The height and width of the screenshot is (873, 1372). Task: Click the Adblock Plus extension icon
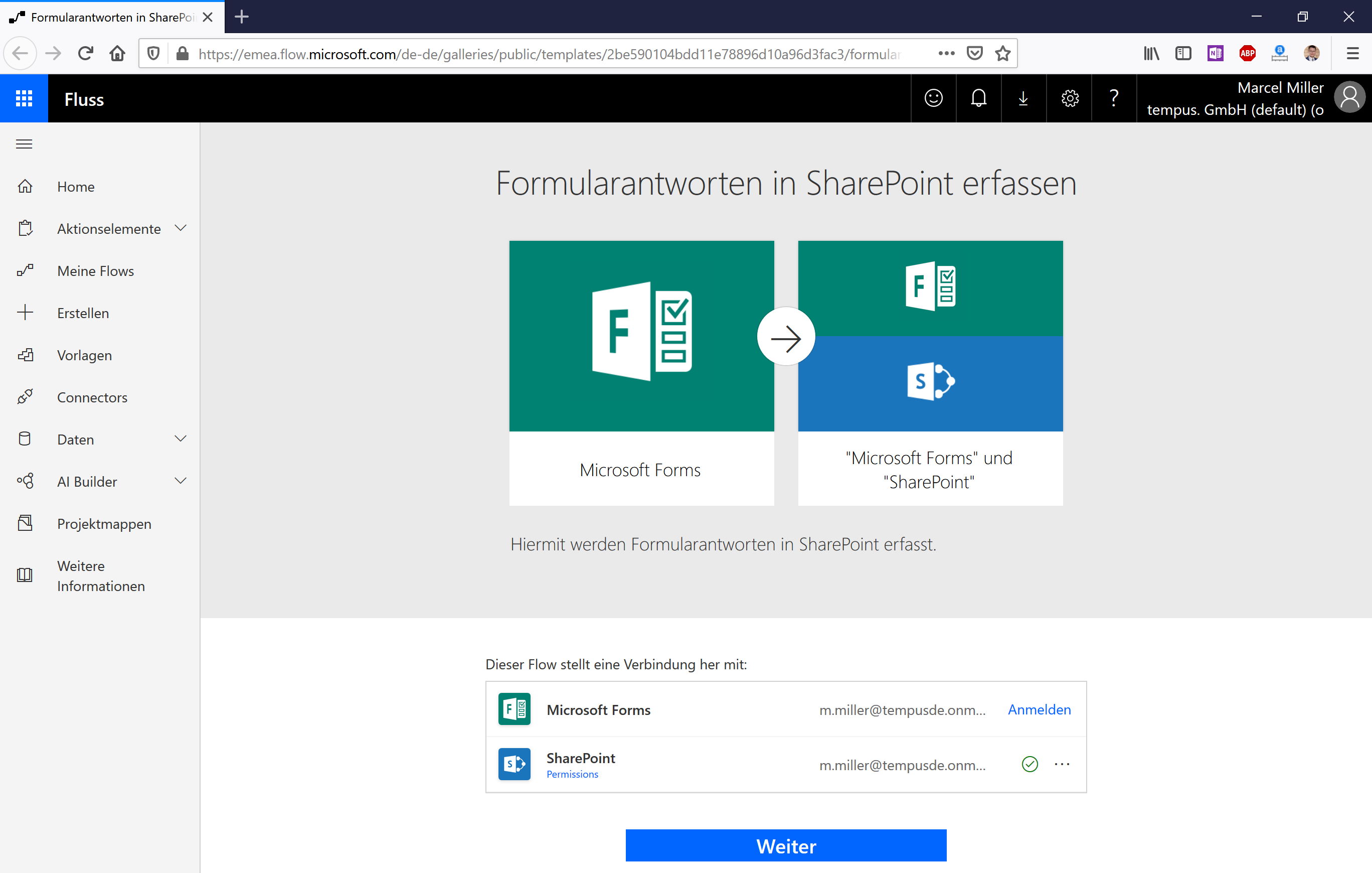1247,54
